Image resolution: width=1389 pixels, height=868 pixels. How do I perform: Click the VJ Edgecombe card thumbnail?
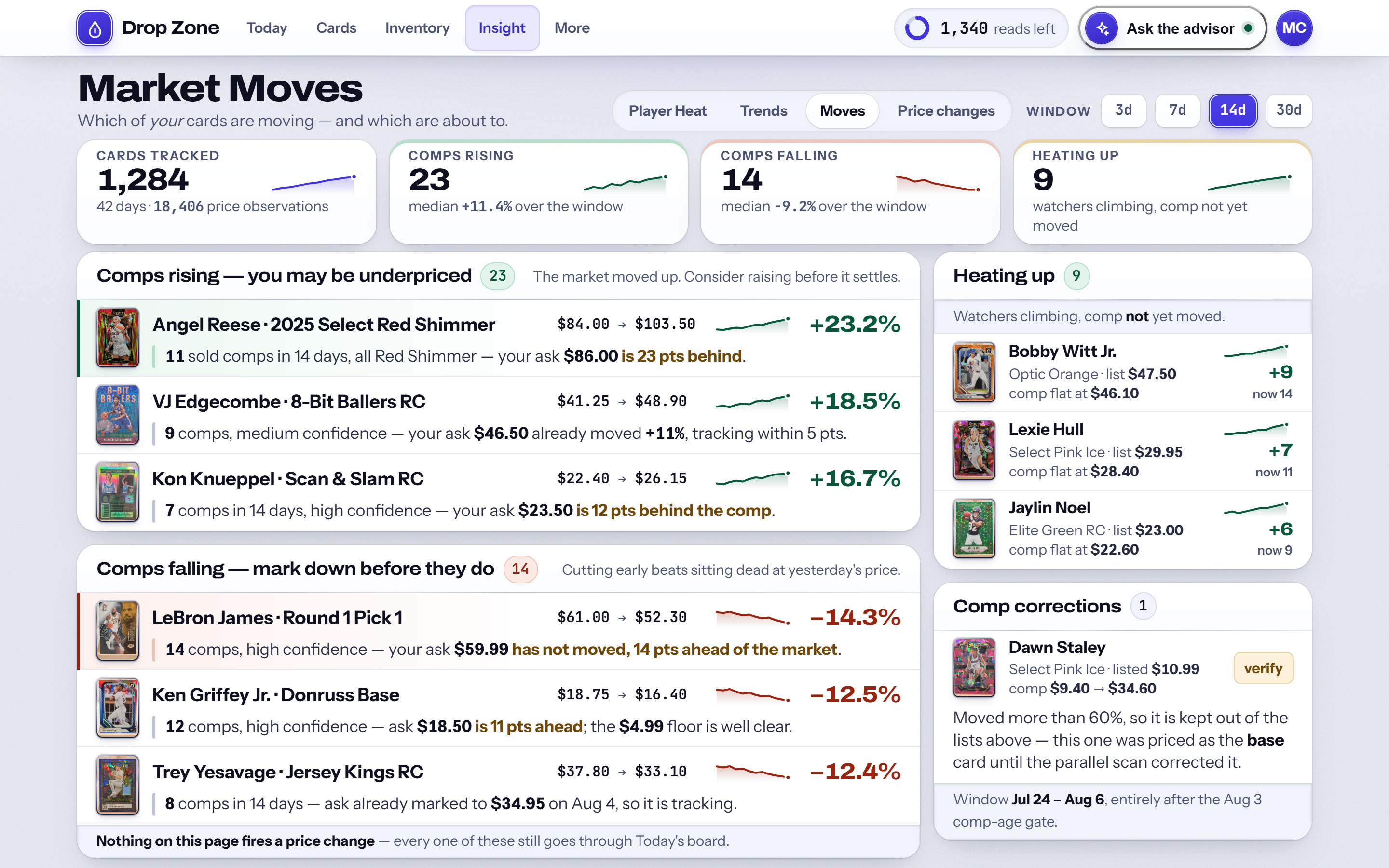[118, 415]
